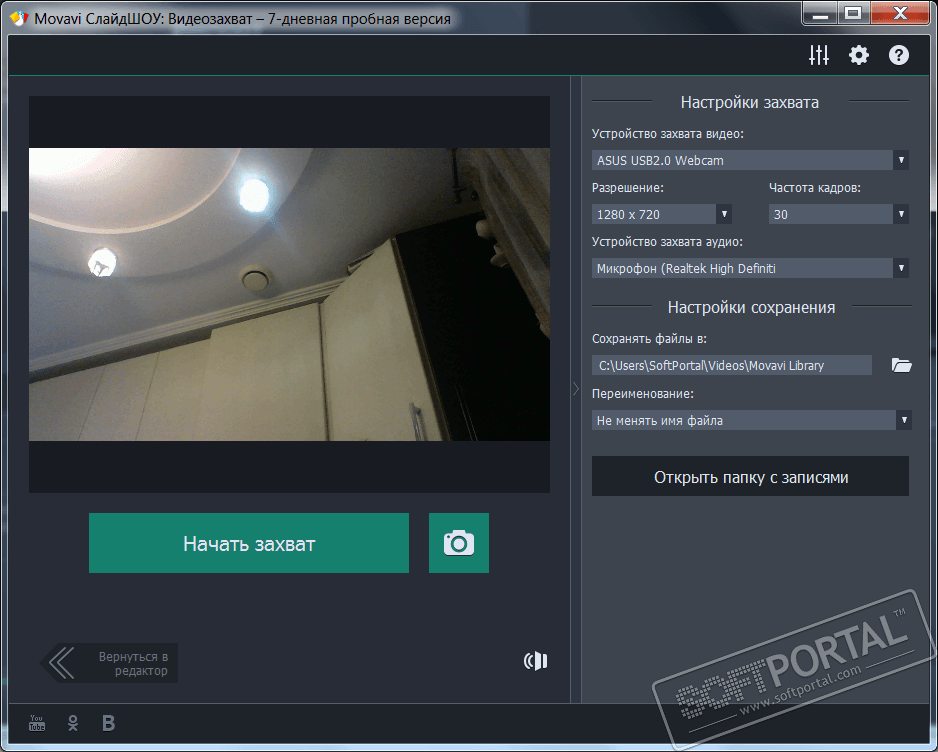Click the Сохранять файлы в label

click(x=649, y=339)
